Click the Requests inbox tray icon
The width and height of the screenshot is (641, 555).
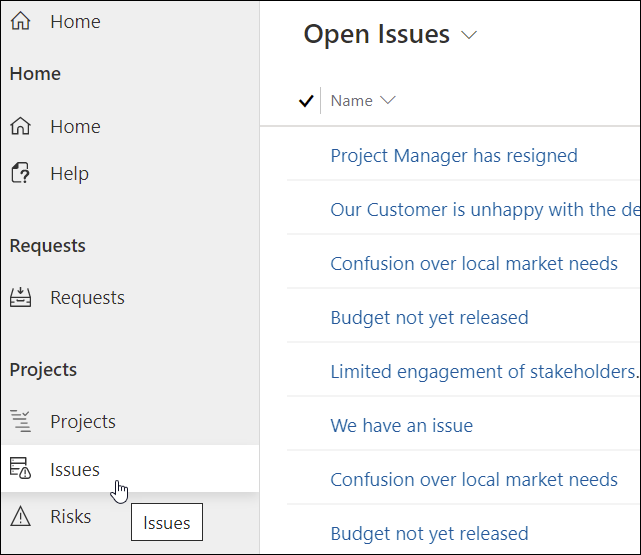pyautogui.click(x=20, y=298)
